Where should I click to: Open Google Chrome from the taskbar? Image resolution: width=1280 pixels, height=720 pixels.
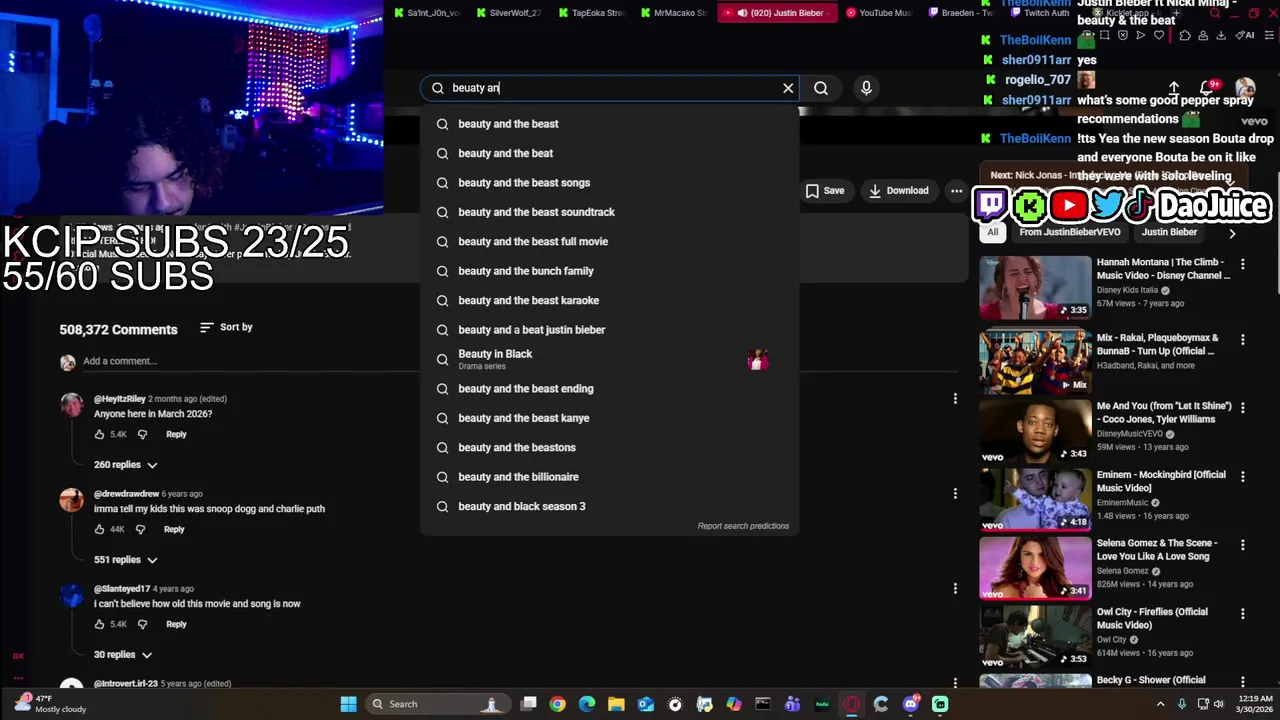point(557,704)
